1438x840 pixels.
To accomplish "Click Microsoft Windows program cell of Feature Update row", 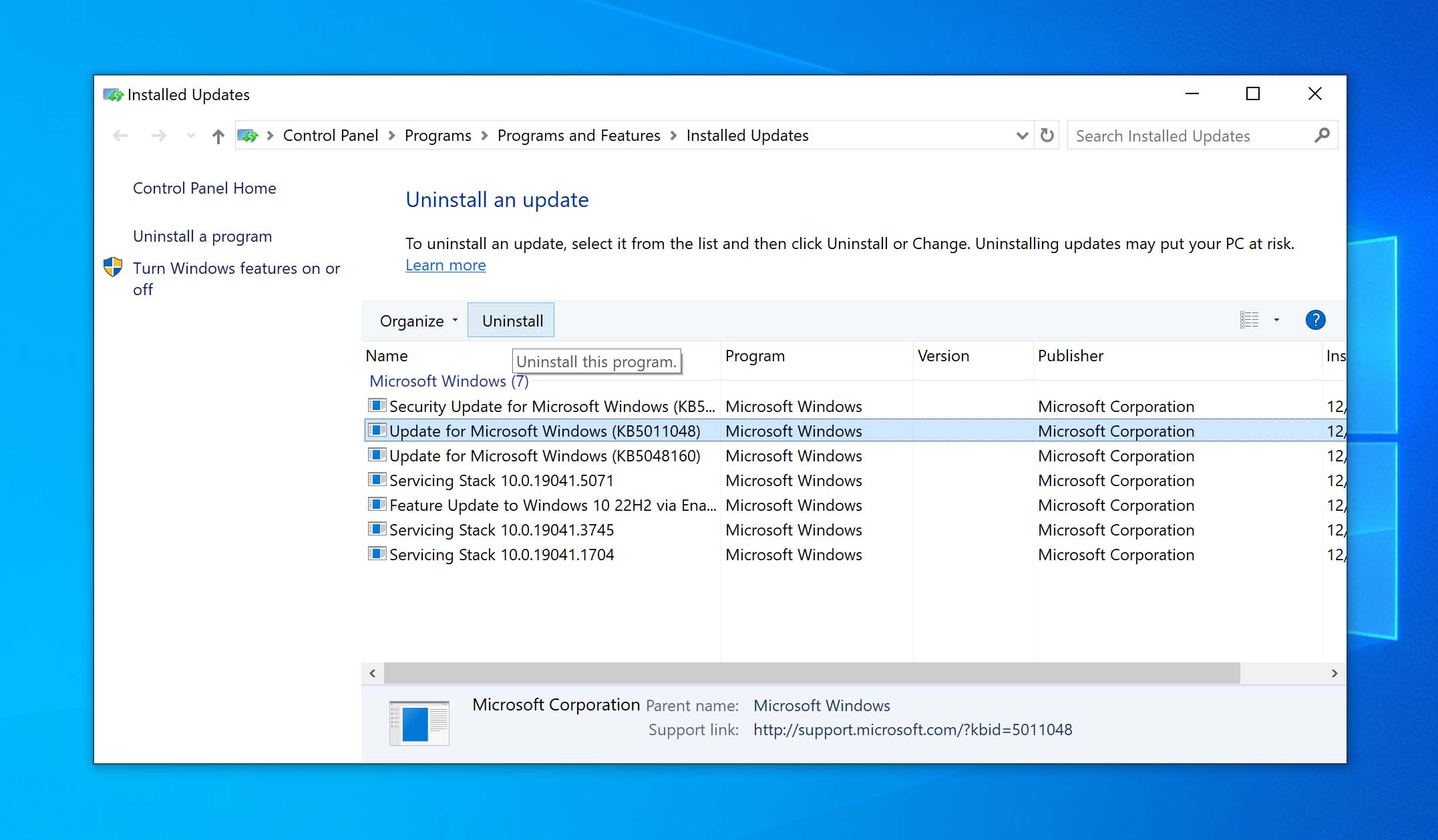I will pyautogui.click(x=793, y=505).
